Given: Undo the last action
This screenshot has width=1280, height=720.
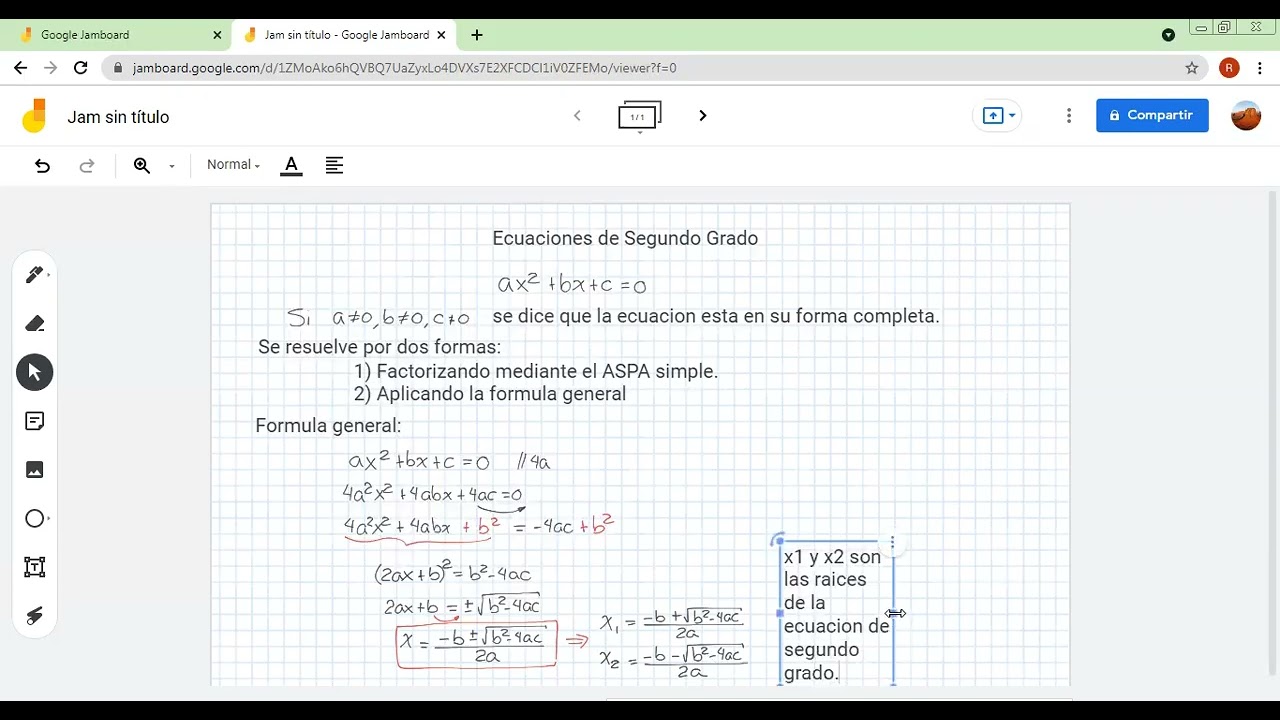Looking at the screenshot, I should tap(42, 166).
